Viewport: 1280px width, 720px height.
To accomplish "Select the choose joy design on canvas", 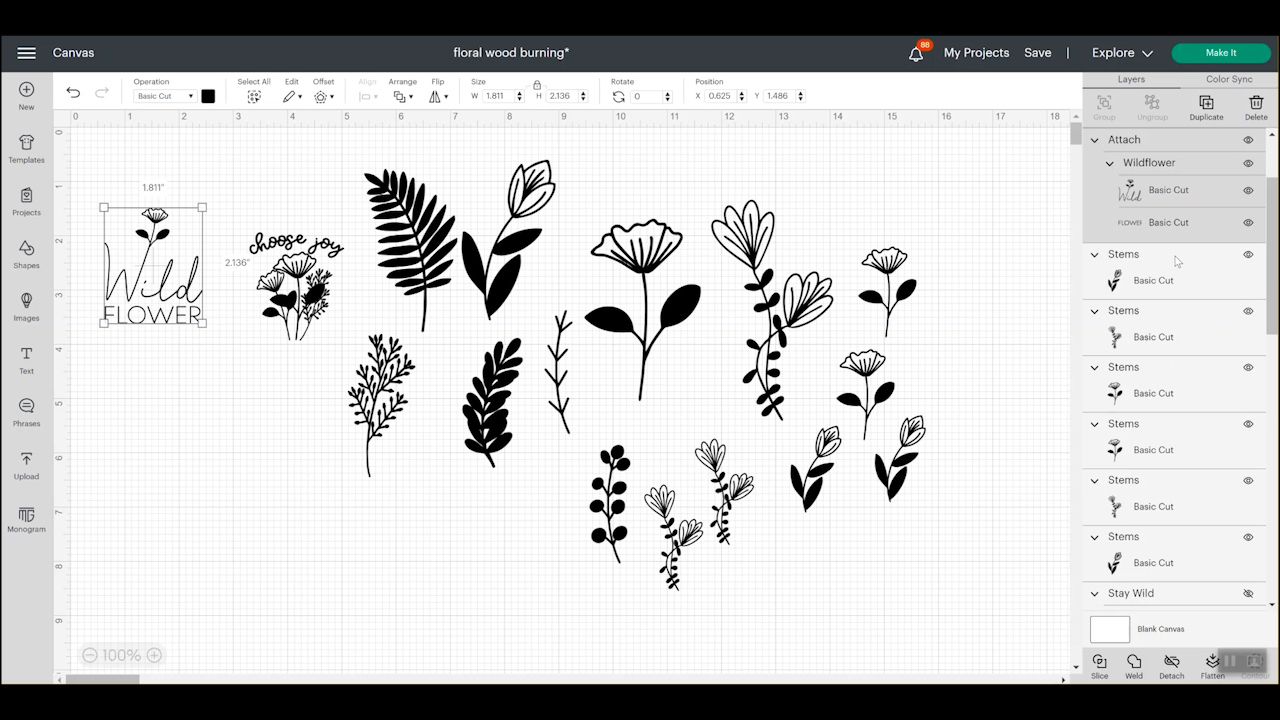I will 296,286.
